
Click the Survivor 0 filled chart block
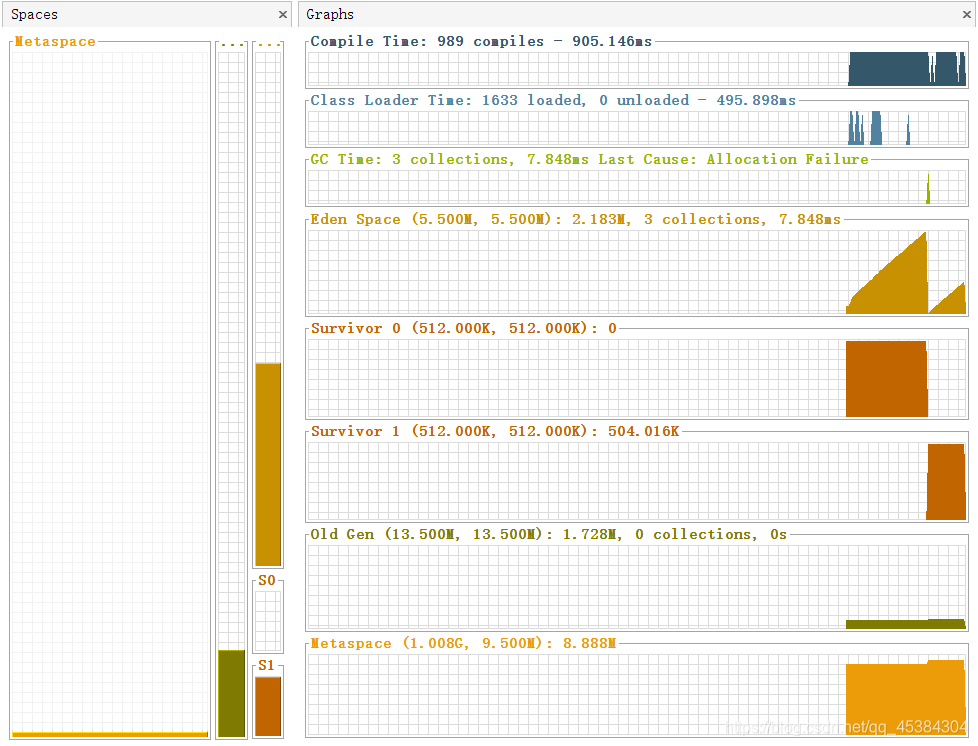pos(887,379)
